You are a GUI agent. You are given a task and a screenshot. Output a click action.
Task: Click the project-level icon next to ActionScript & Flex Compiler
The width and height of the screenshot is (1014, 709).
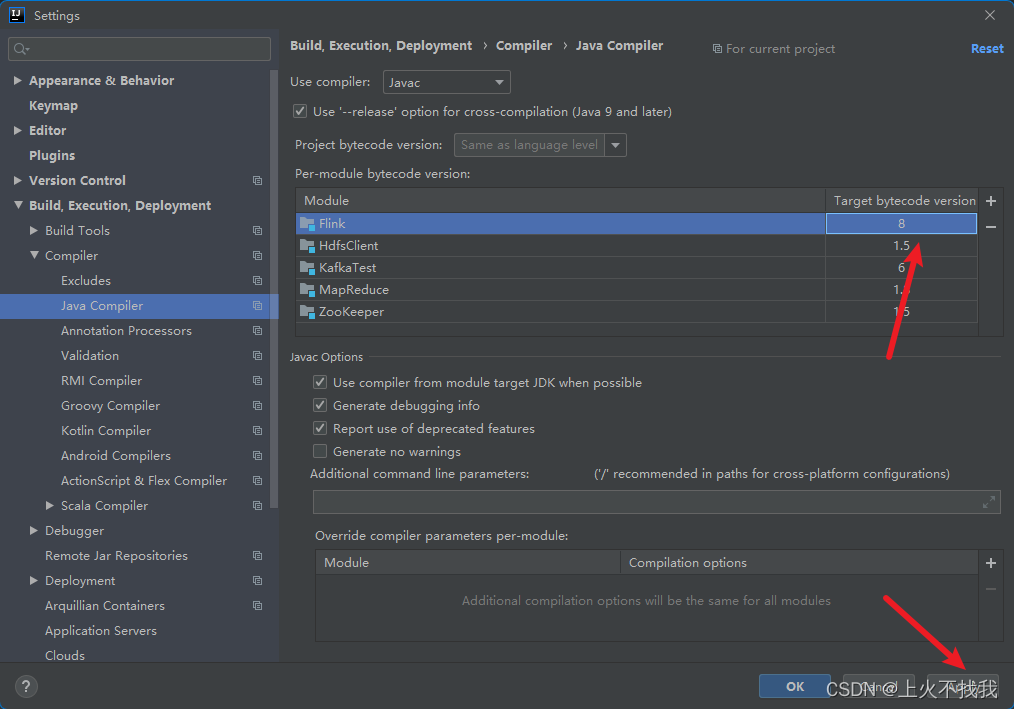(x=257, y=481)
